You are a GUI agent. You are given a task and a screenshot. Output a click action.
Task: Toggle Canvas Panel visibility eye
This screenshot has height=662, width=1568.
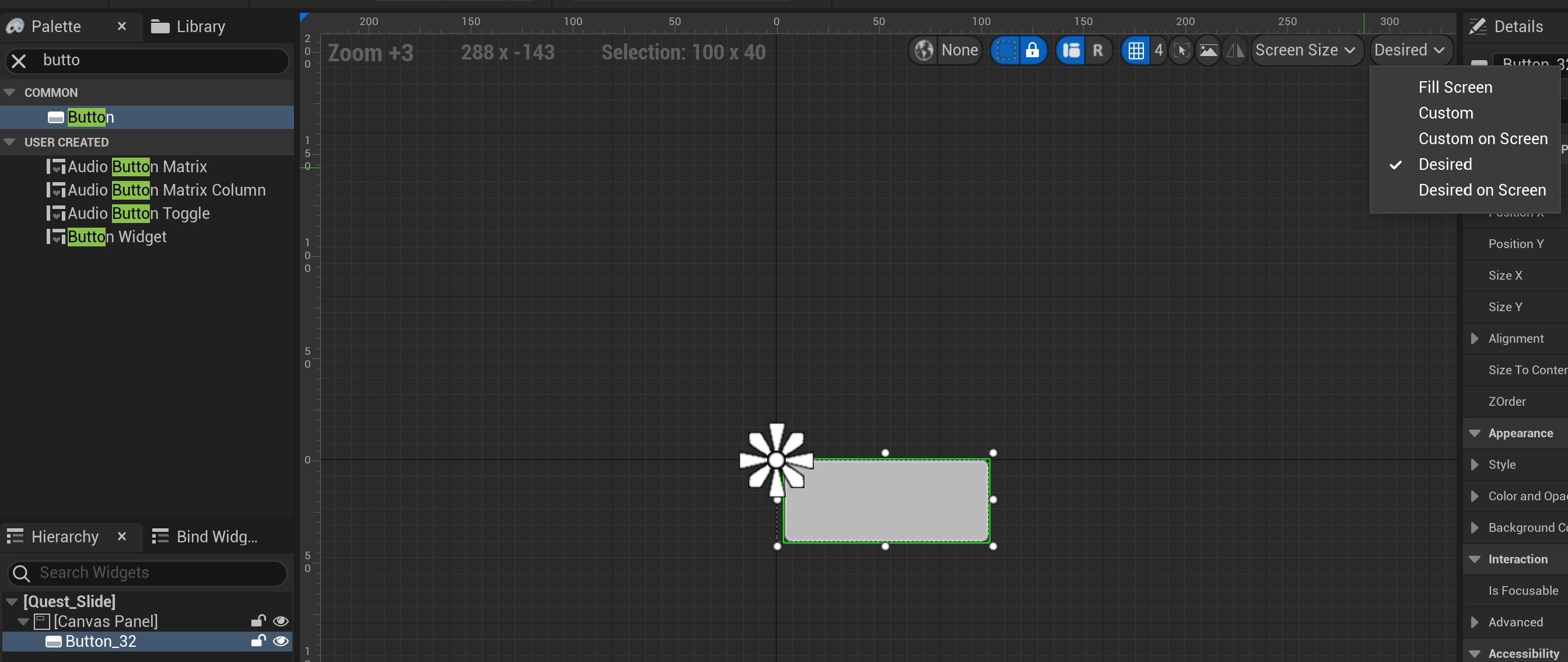[x=281, y=621]
